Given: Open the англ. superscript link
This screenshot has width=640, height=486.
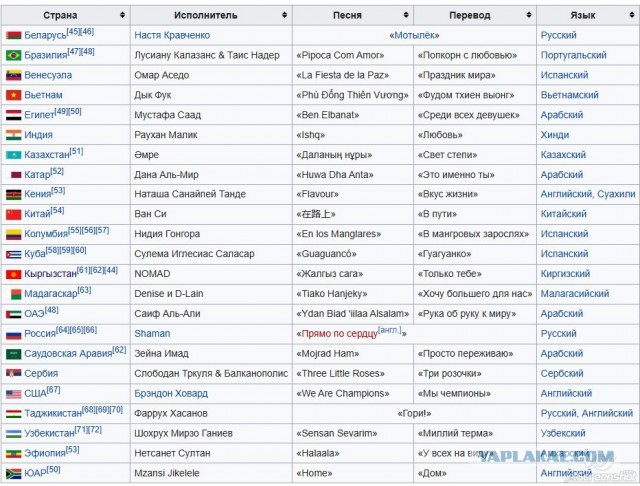Looking at the screenshot, I should pyautogui.click(x=390, y=330).
